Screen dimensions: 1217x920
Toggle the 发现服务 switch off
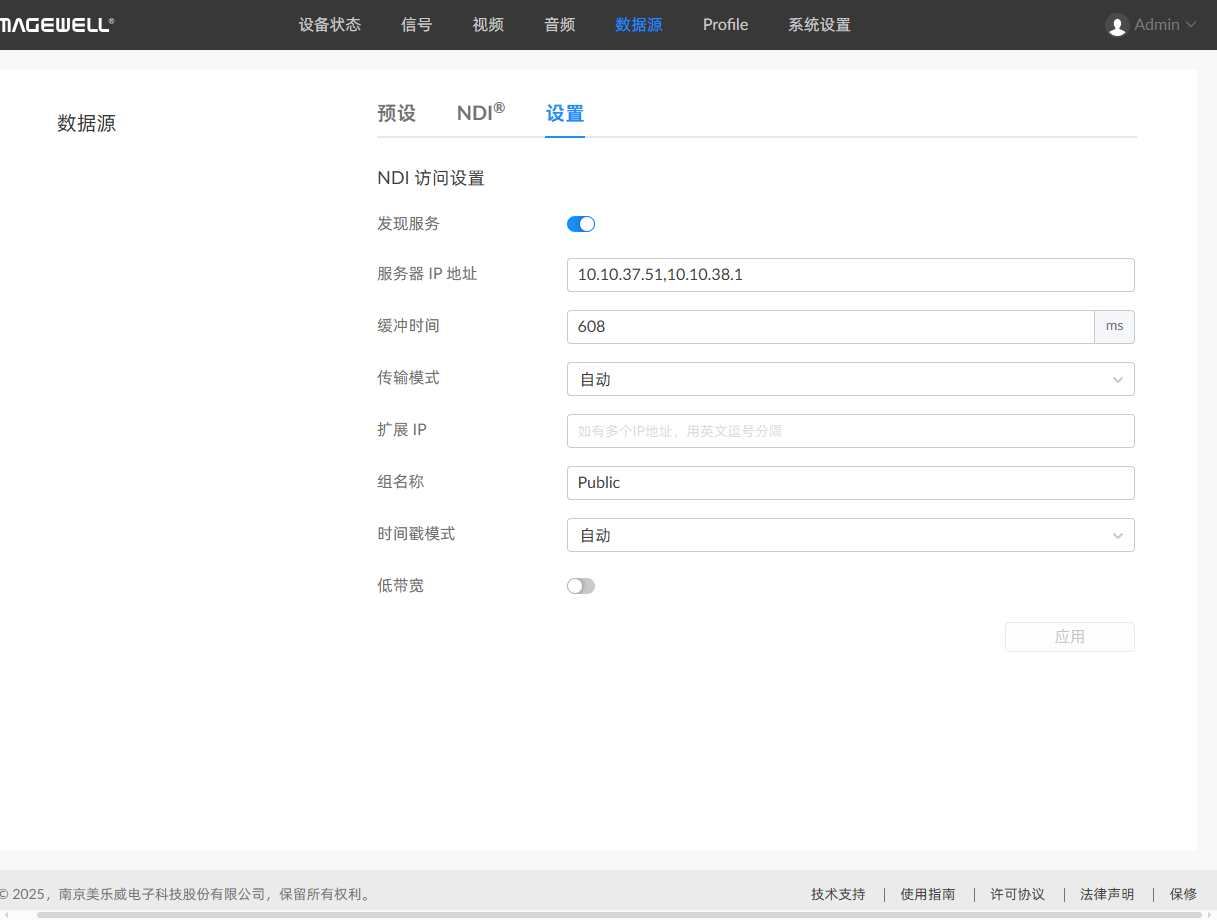click(581, 224)
